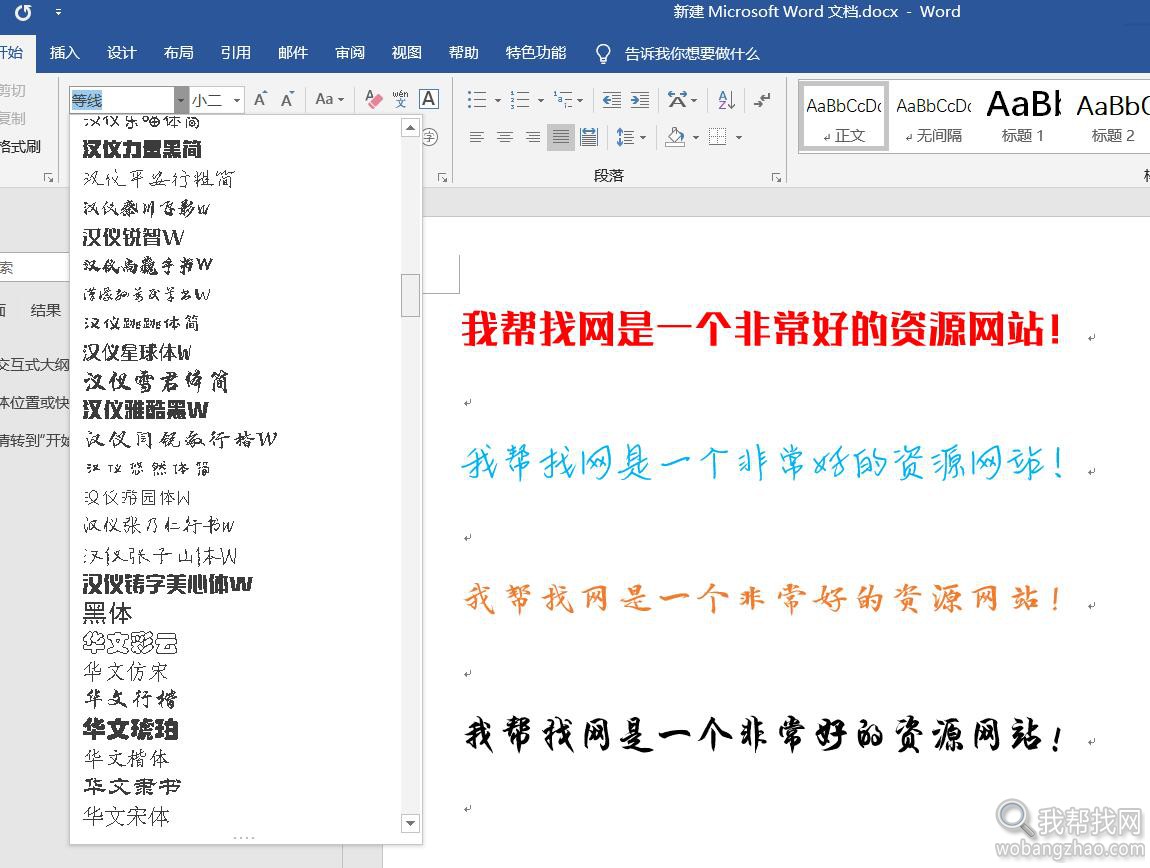Click the lightbulb Tell Me icon
Image resolution: width=1150 pixels, height=868 pixels.
[603, 54]
